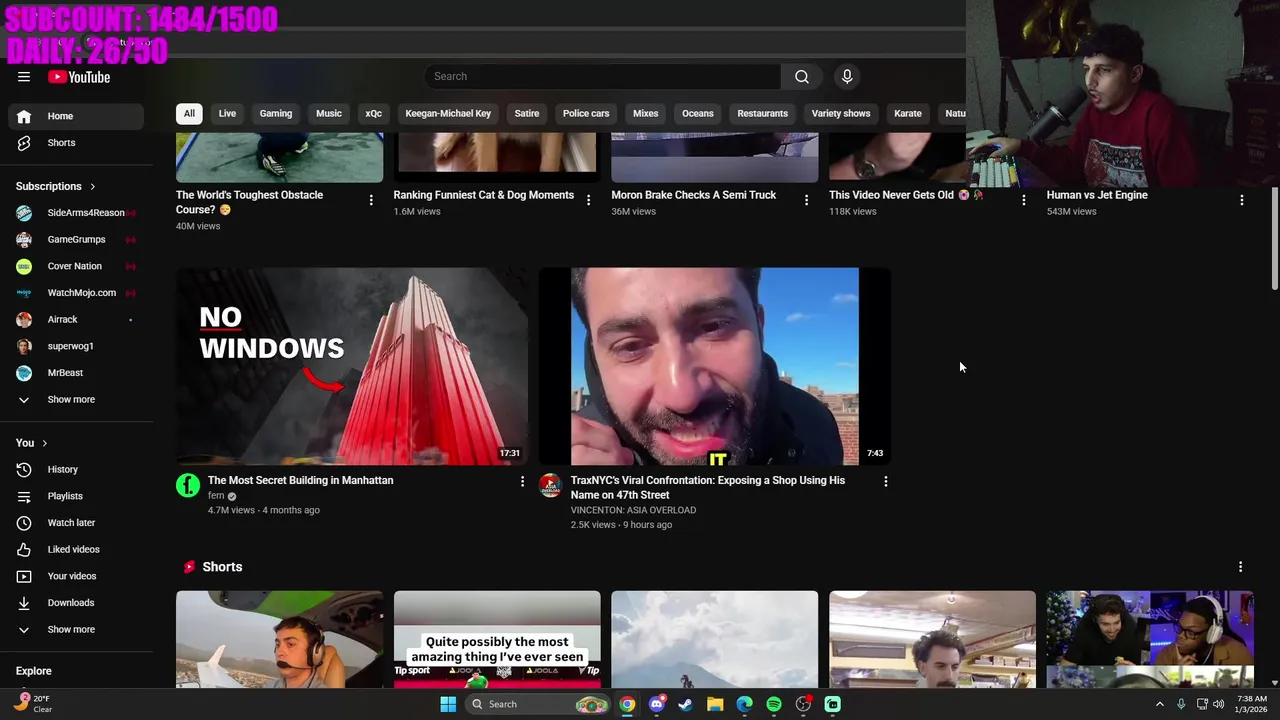This screenshot has height=720, width=1280.
Task: Expand Show more under Subscriptions
Action: coord(76,400)
